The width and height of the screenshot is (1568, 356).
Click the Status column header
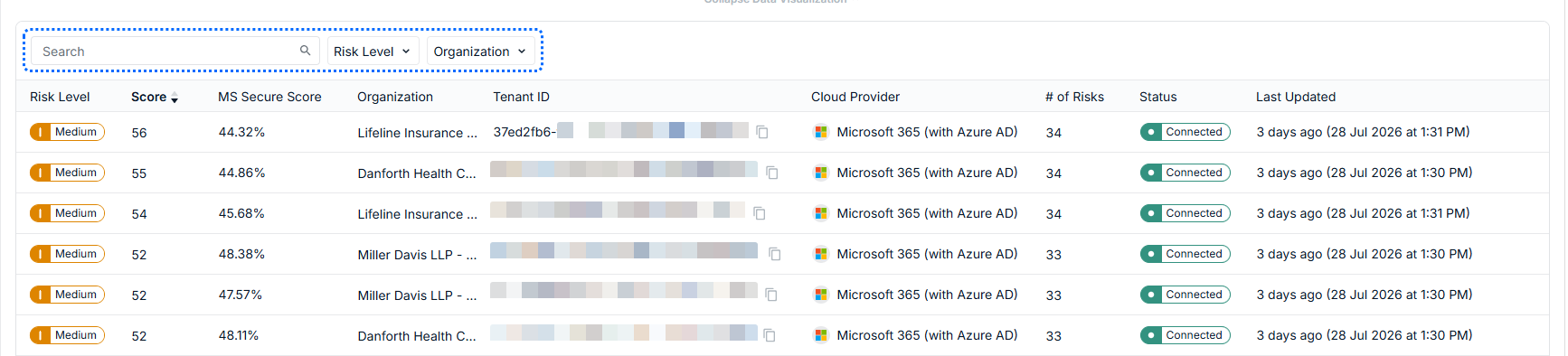coord(1158,97)
